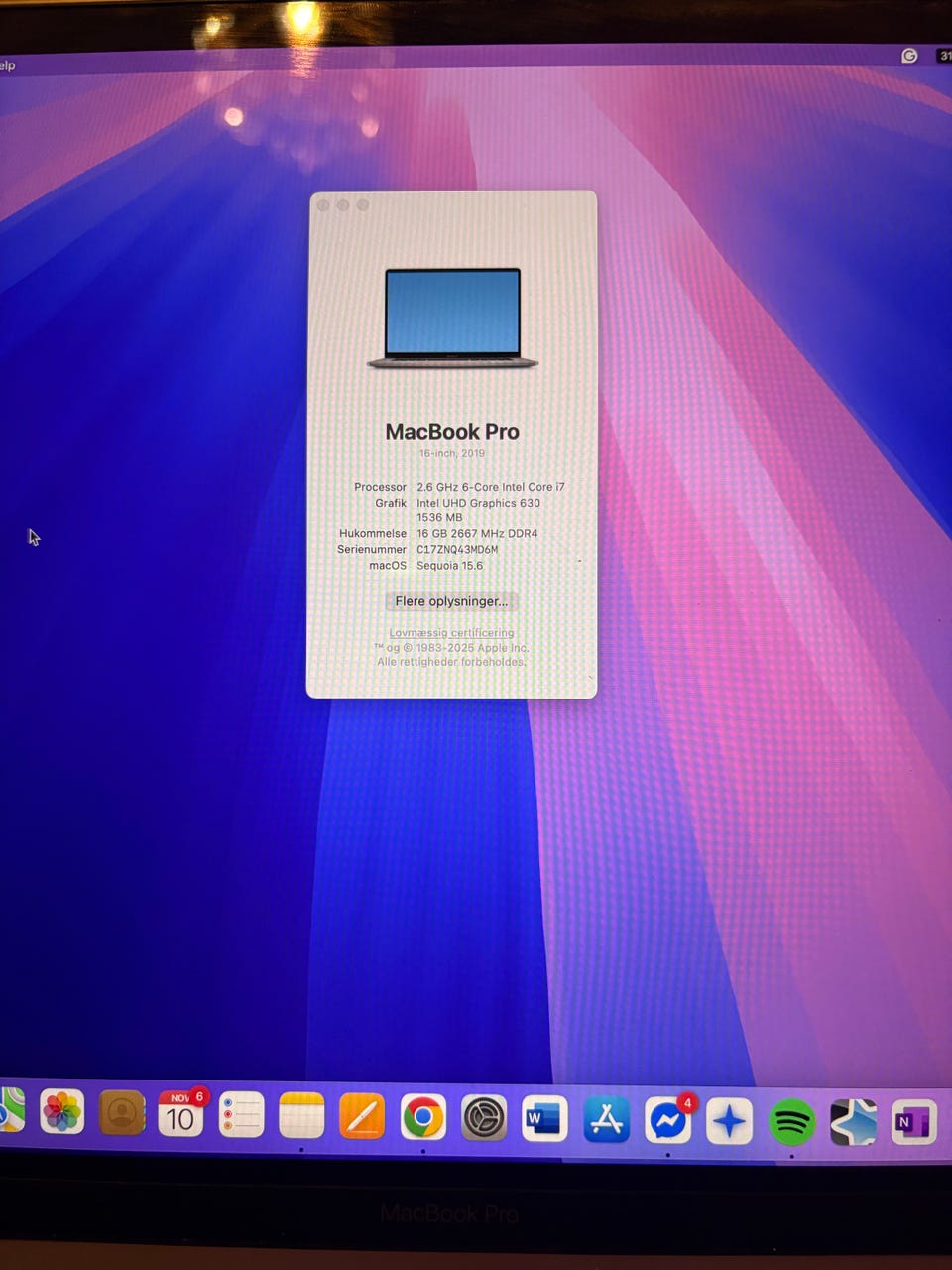Open the App Store icon

coord(606,1121)
